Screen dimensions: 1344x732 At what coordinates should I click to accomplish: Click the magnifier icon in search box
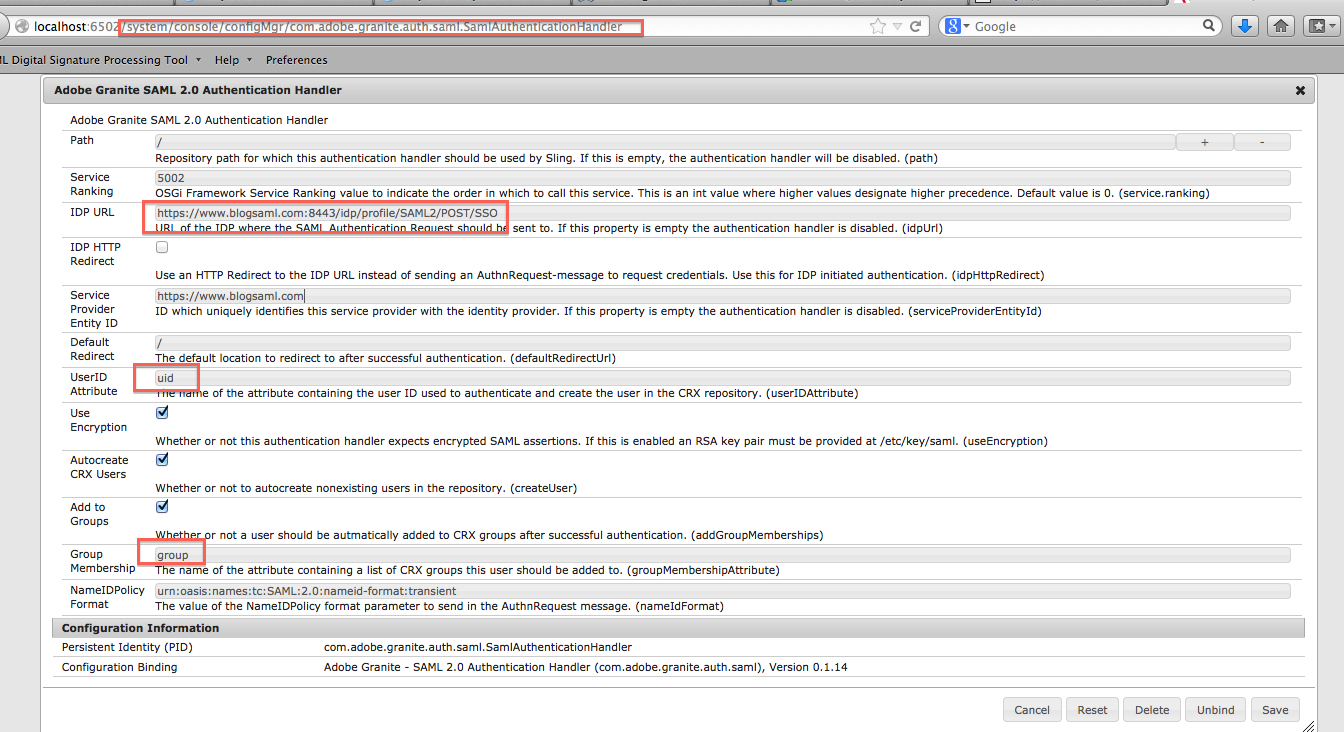coord(1210,26)
